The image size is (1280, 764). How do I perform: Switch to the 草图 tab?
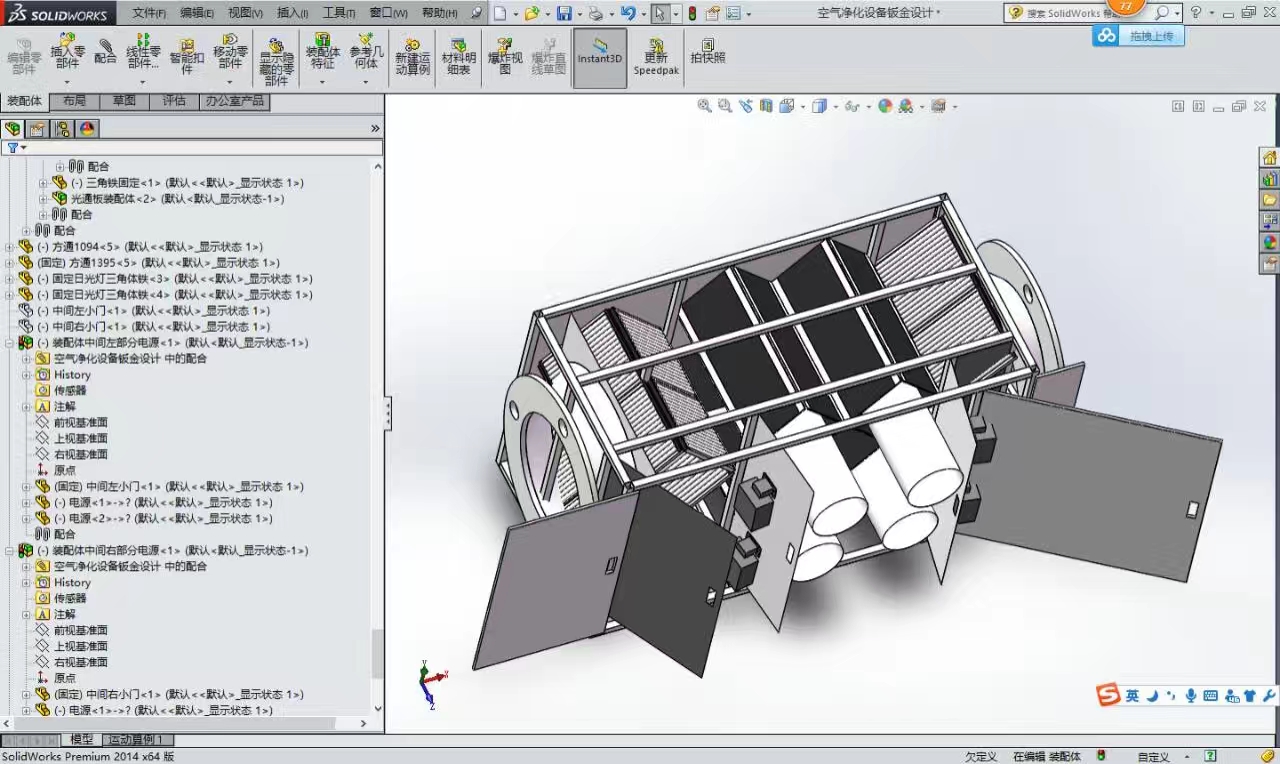point(124,101)
